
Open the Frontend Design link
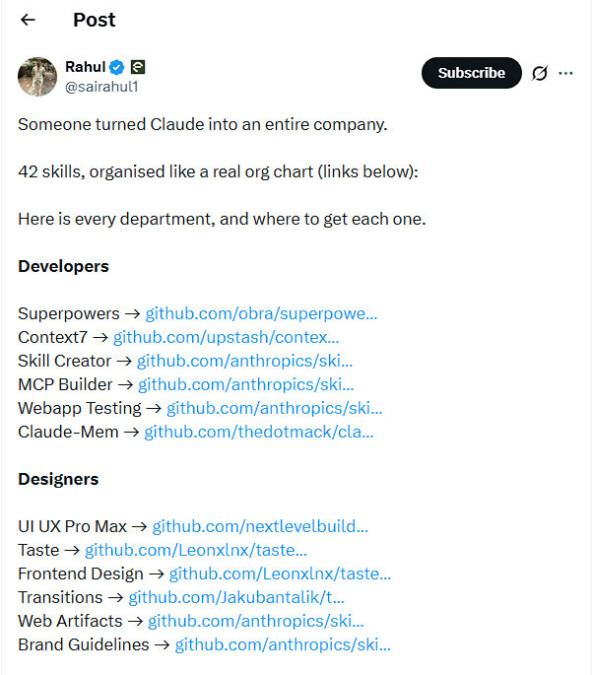(280, 573)
